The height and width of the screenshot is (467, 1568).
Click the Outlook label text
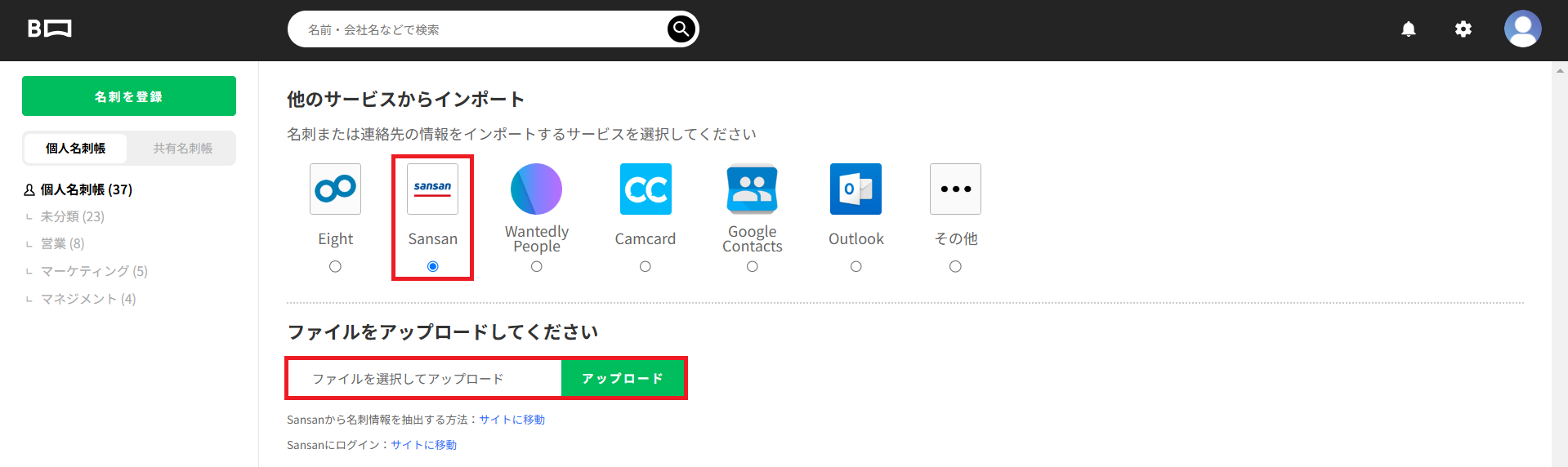[856, 239]
